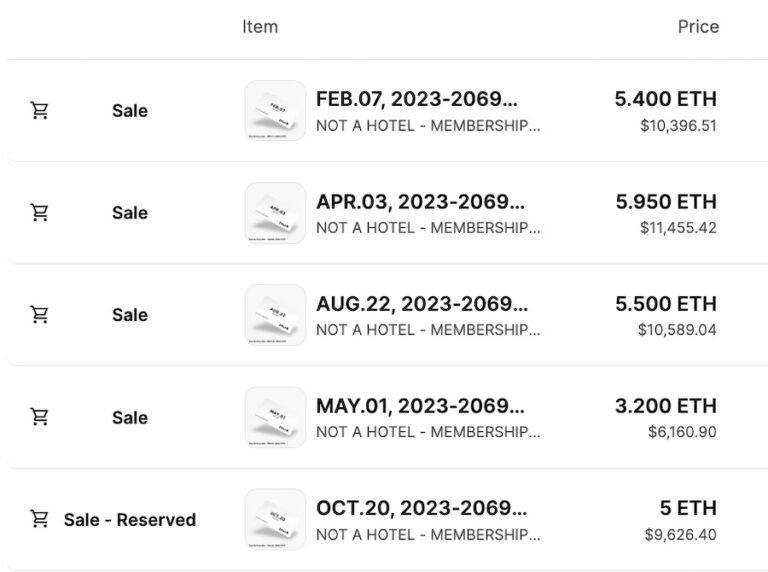Open the AUG.22, 2023-2069 item title link

coord(422,304)
